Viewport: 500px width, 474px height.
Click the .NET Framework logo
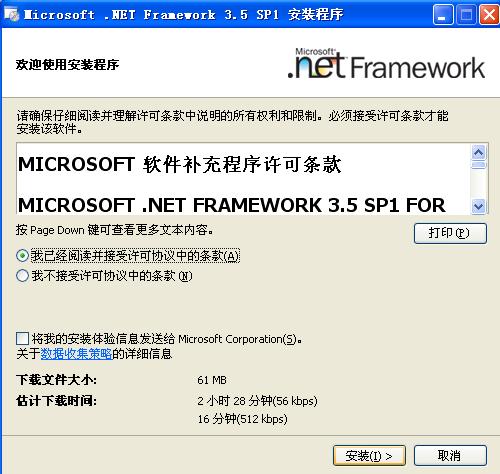coord(386,64)
